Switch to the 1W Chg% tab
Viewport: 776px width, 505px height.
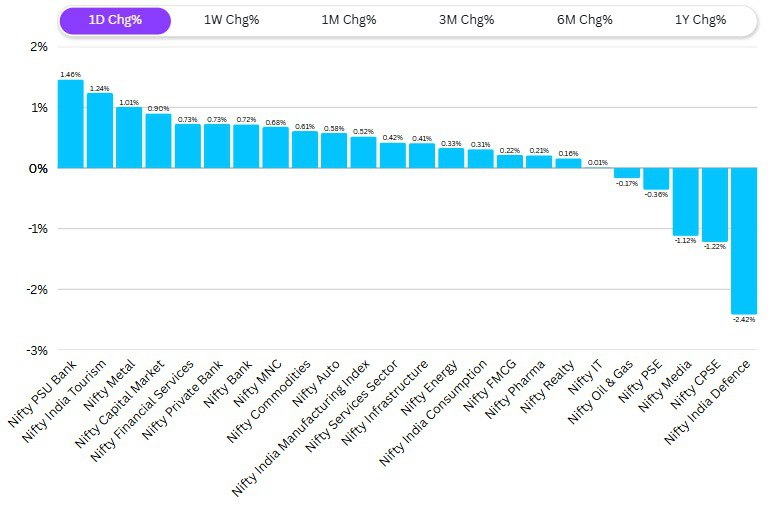pyautogui.click(x=231, y=20)
